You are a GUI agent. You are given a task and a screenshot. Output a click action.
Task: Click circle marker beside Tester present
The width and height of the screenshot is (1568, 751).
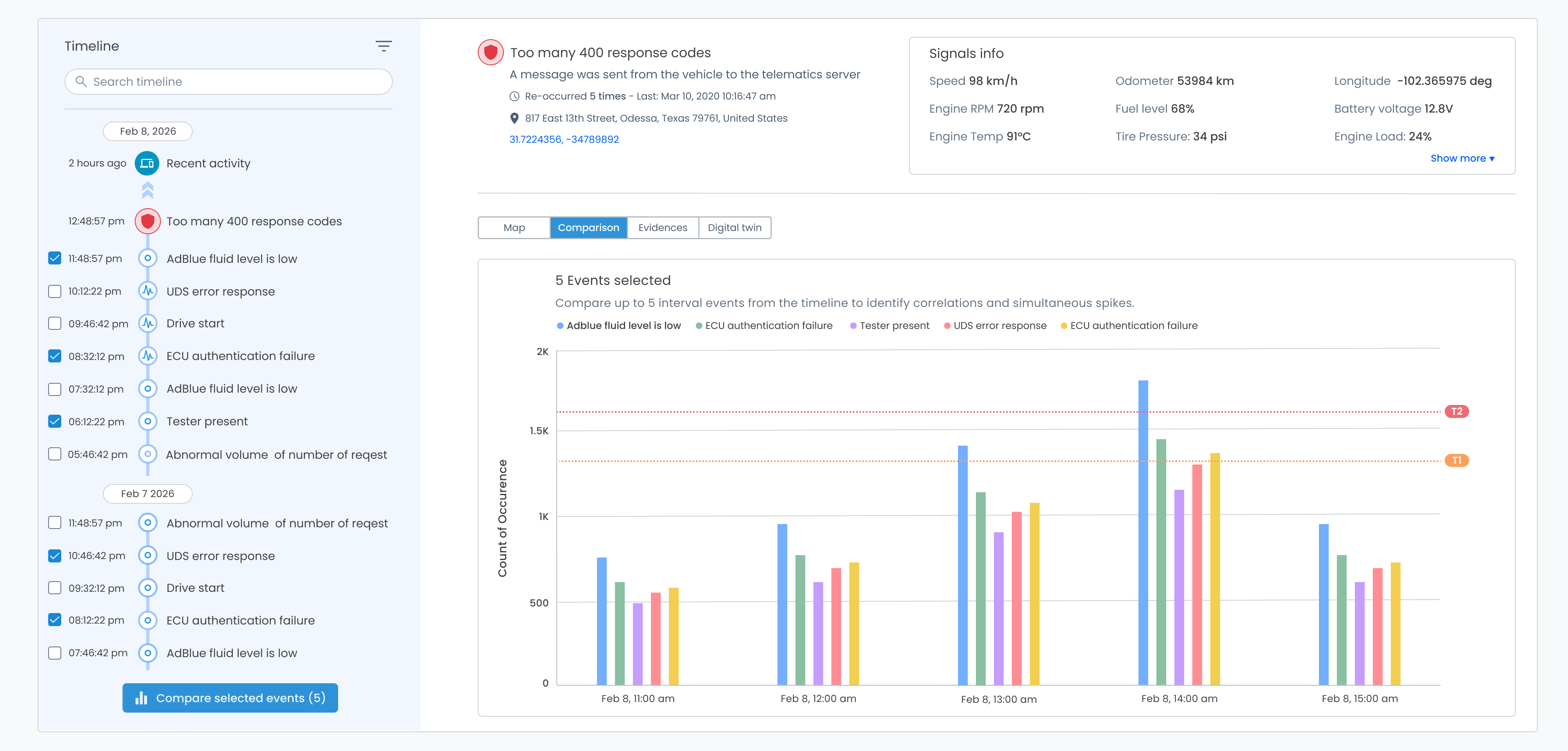pos(147,421)
